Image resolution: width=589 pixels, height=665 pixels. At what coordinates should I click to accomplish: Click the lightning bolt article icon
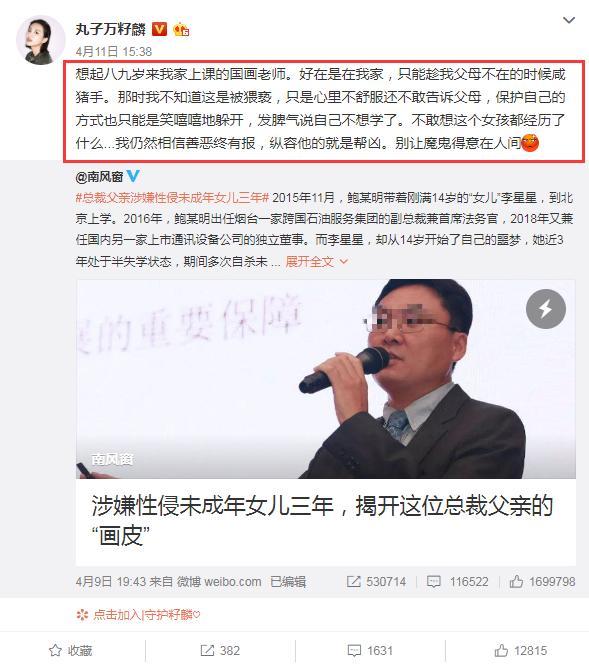(x=546, y=309)
